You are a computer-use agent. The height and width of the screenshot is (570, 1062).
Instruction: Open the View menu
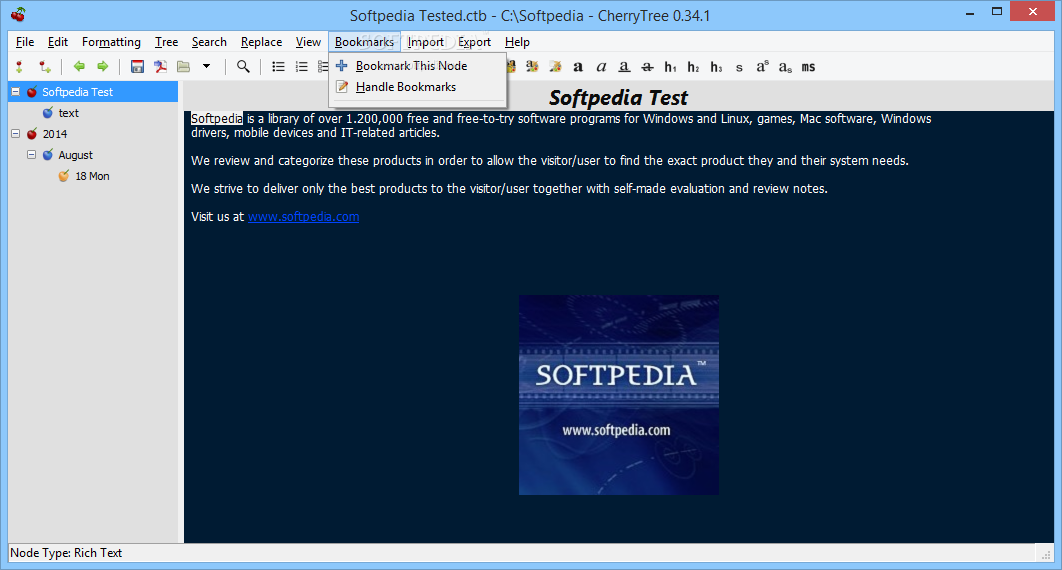(307, 42)
